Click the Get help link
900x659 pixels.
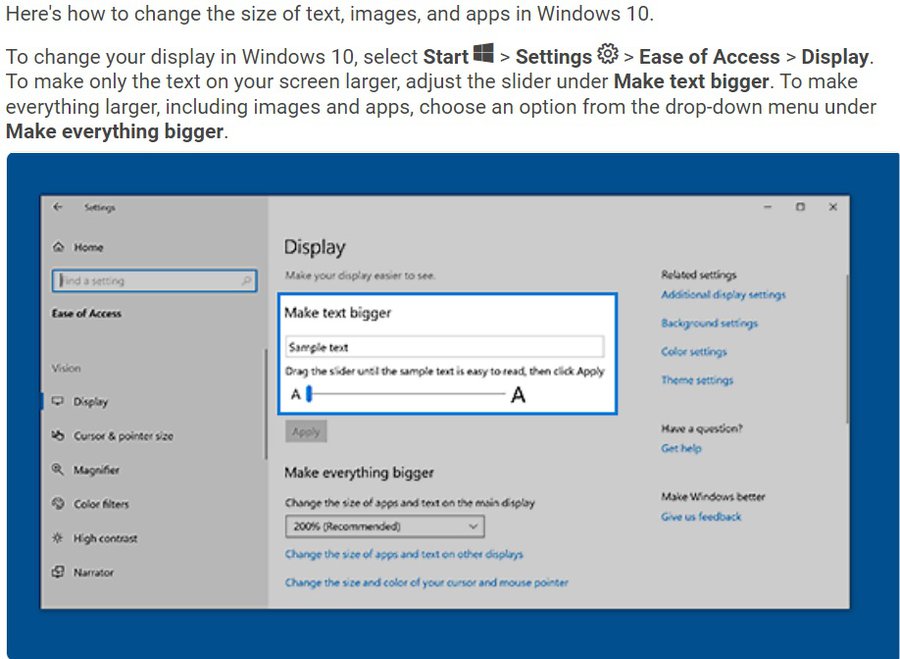[x=681, y=448]
